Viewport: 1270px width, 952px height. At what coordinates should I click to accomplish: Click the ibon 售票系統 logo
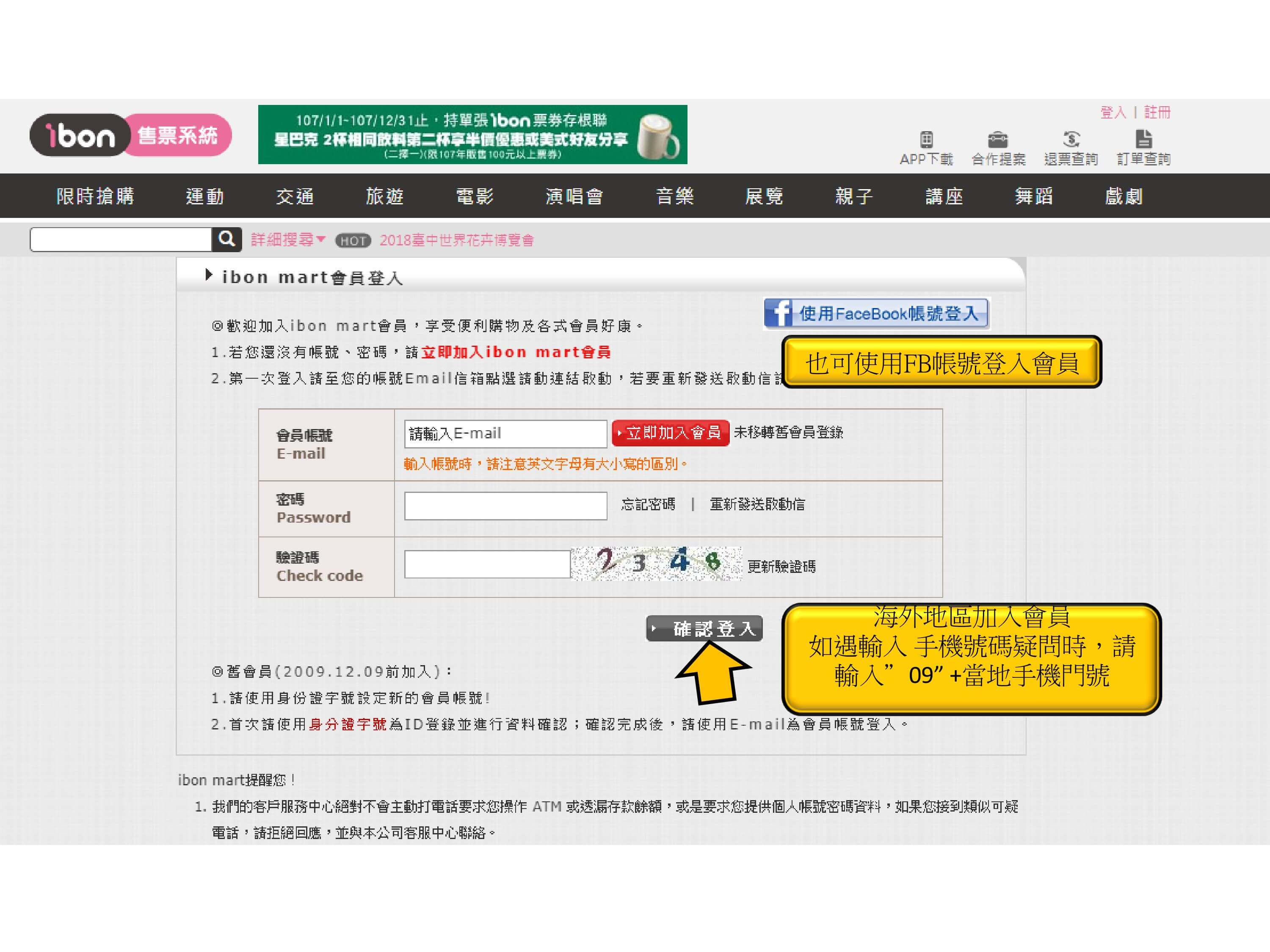(x=130, y=135)
